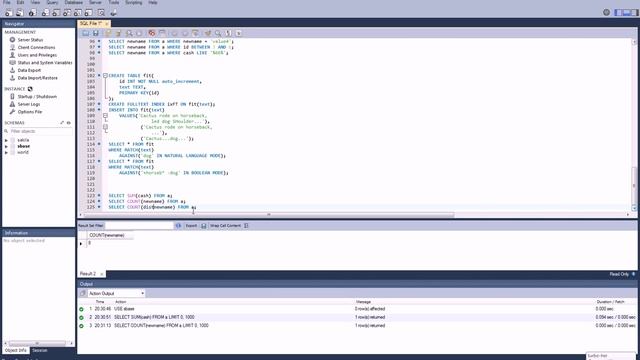The height and width of the screenshot is (360, 640).
Task: Create a new view toolbar icon
Action: pyautogui.click(x=67, y=13)
